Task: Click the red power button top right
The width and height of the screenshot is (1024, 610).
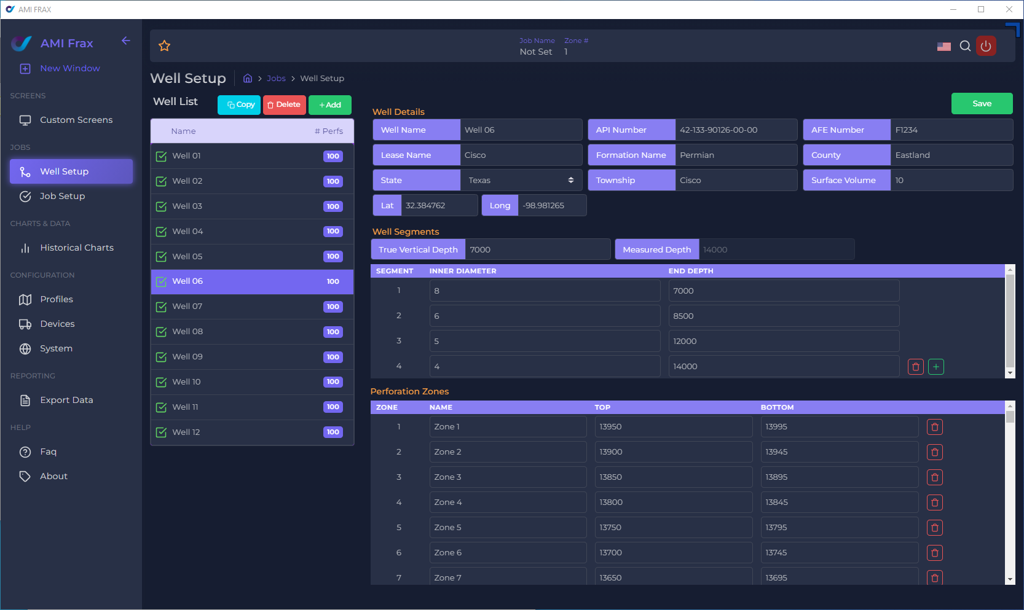Action: [x=986, y=45]
